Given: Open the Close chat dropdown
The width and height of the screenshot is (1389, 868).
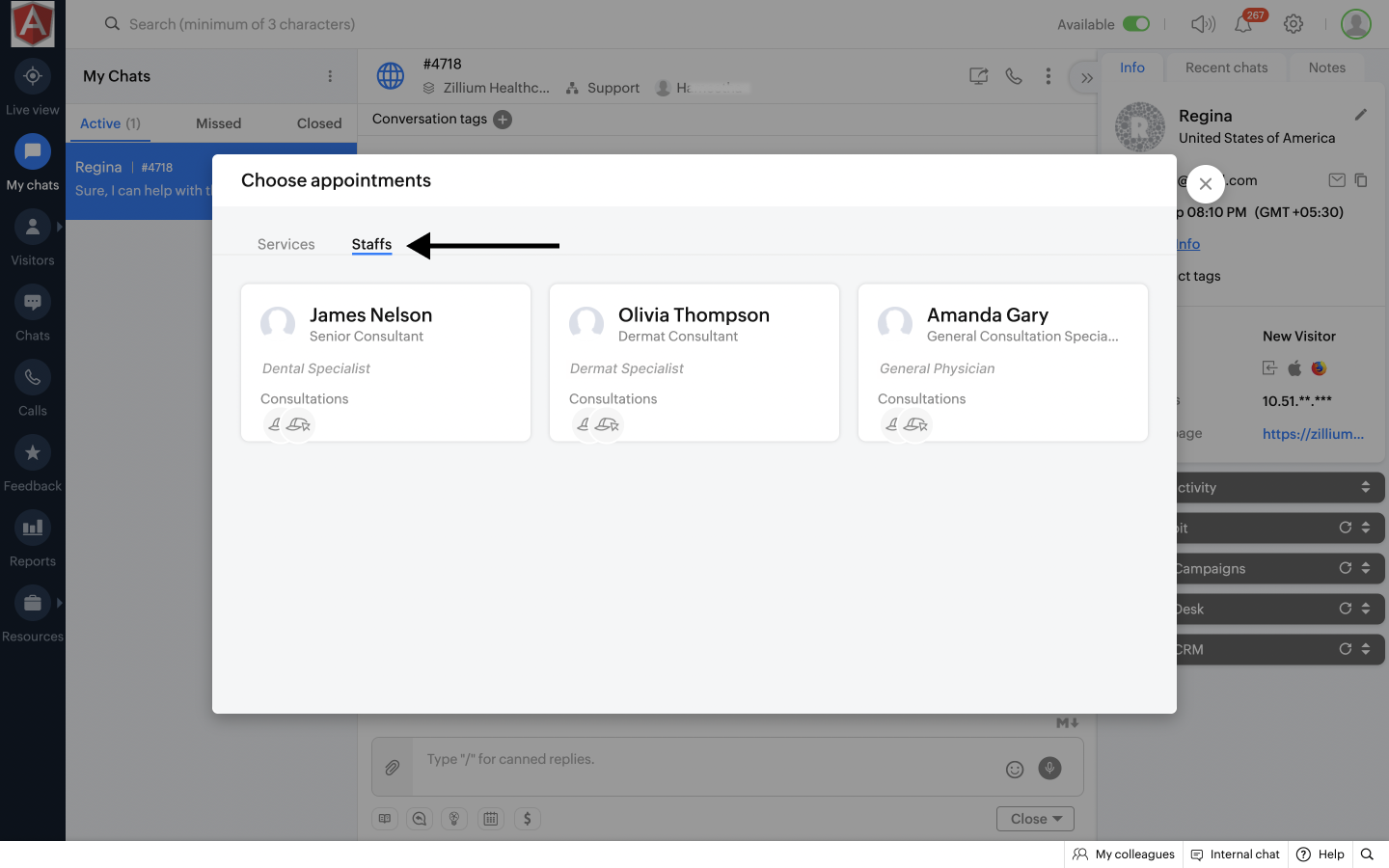Looking at the screenshot, I should [1035, 819].
